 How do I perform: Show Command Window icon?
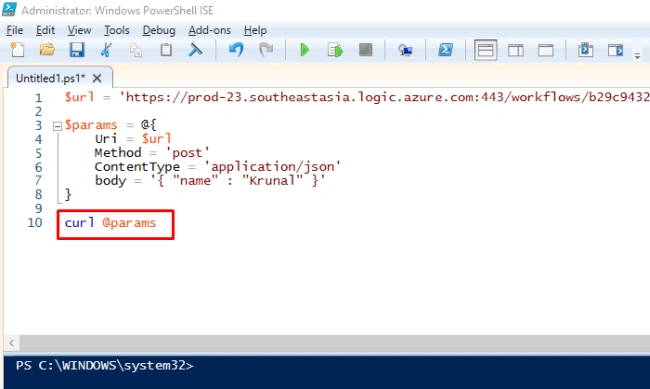(x=585, y=50)
